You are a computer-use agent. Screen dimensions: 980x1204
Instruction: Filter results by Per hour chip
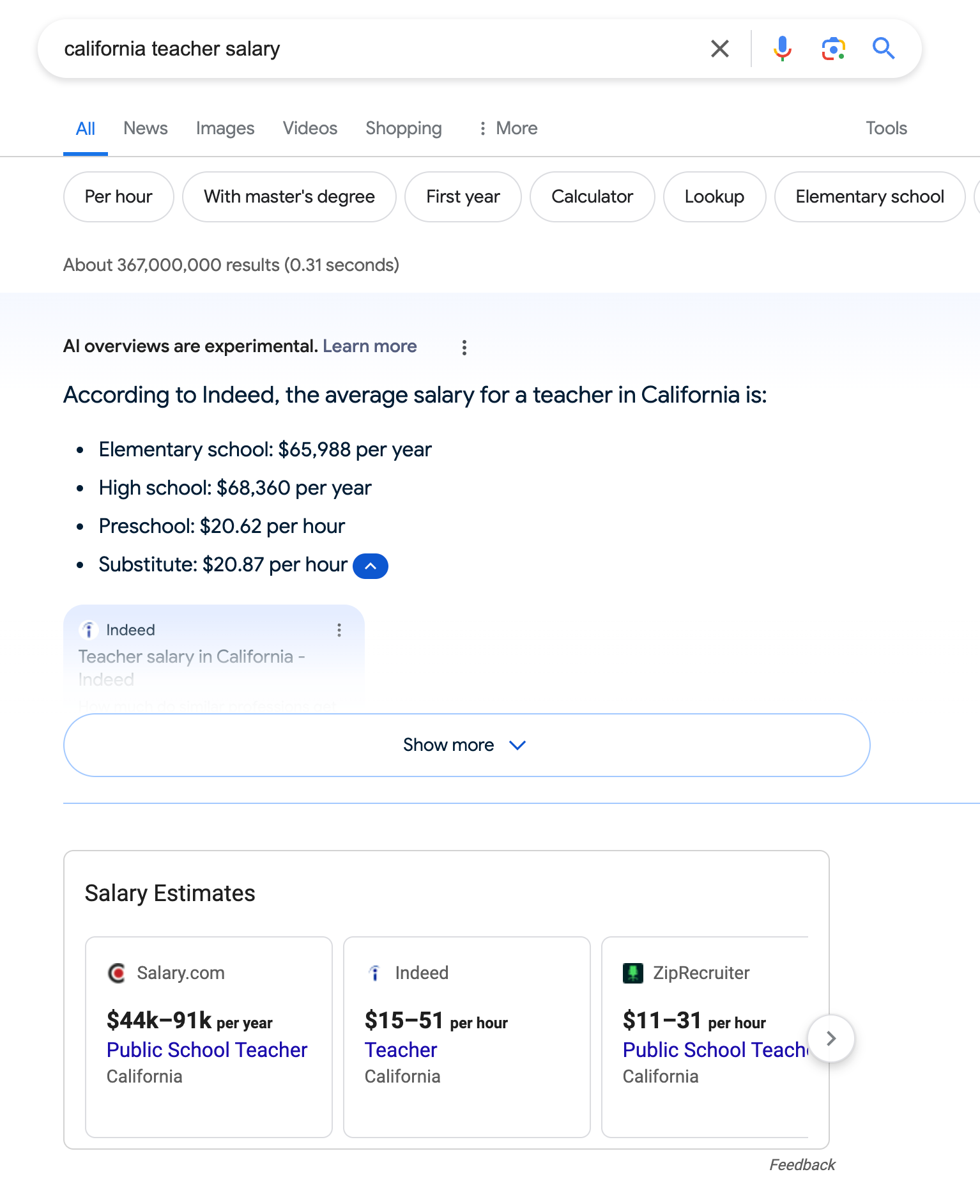pos(119,197)
